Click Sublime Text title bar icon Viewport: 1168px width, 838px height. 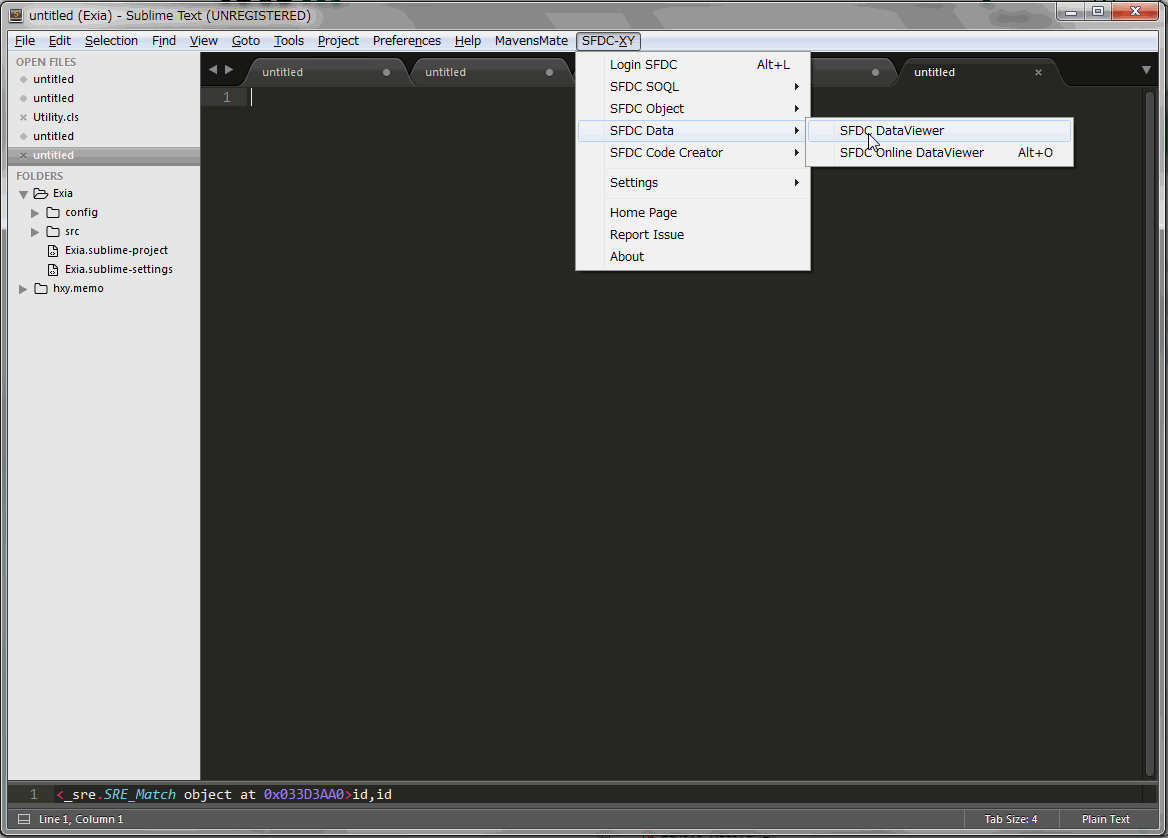click(16, 15)
